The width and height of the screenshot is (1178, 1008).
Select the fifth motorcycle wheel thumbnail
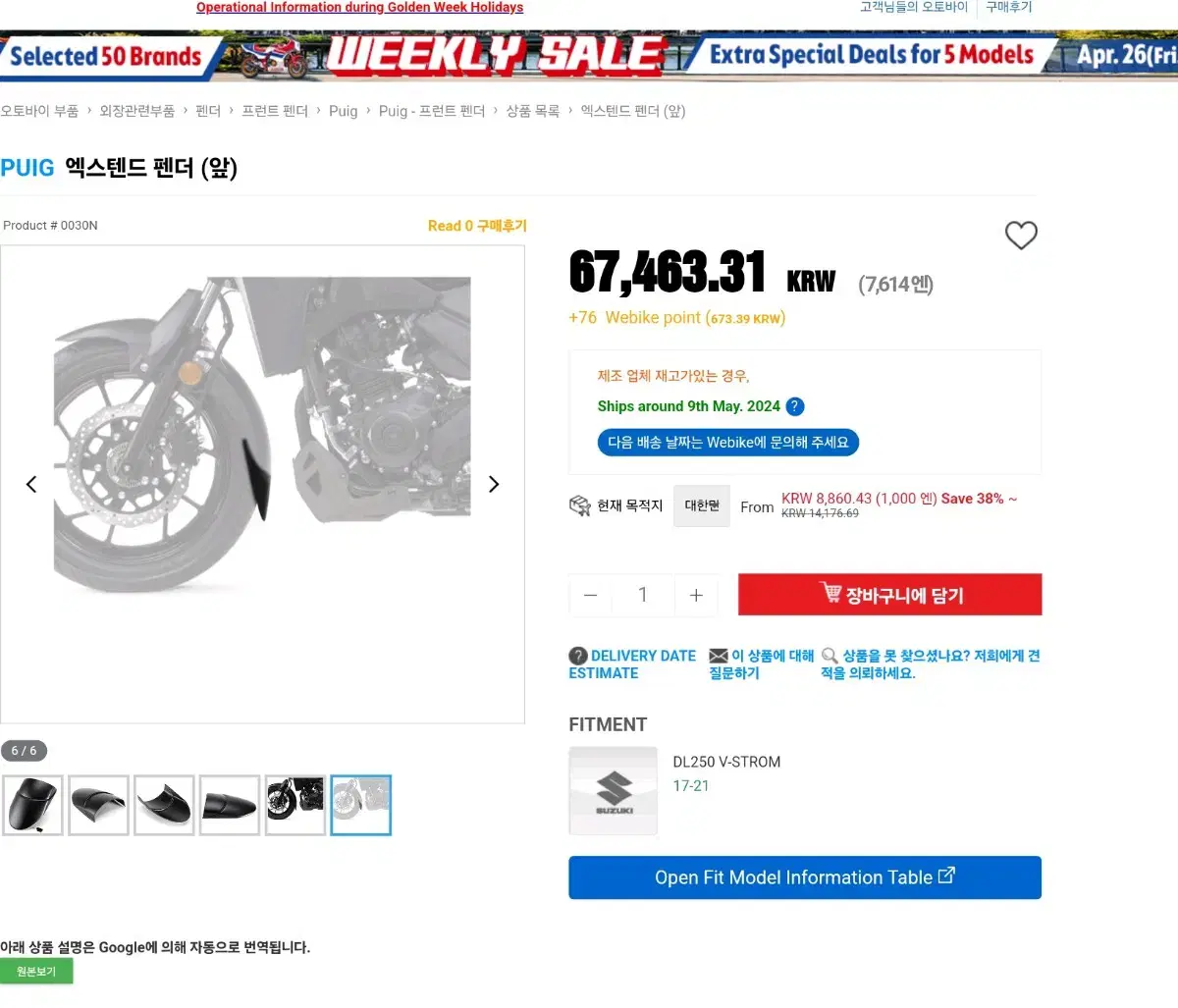click(294, 805)
